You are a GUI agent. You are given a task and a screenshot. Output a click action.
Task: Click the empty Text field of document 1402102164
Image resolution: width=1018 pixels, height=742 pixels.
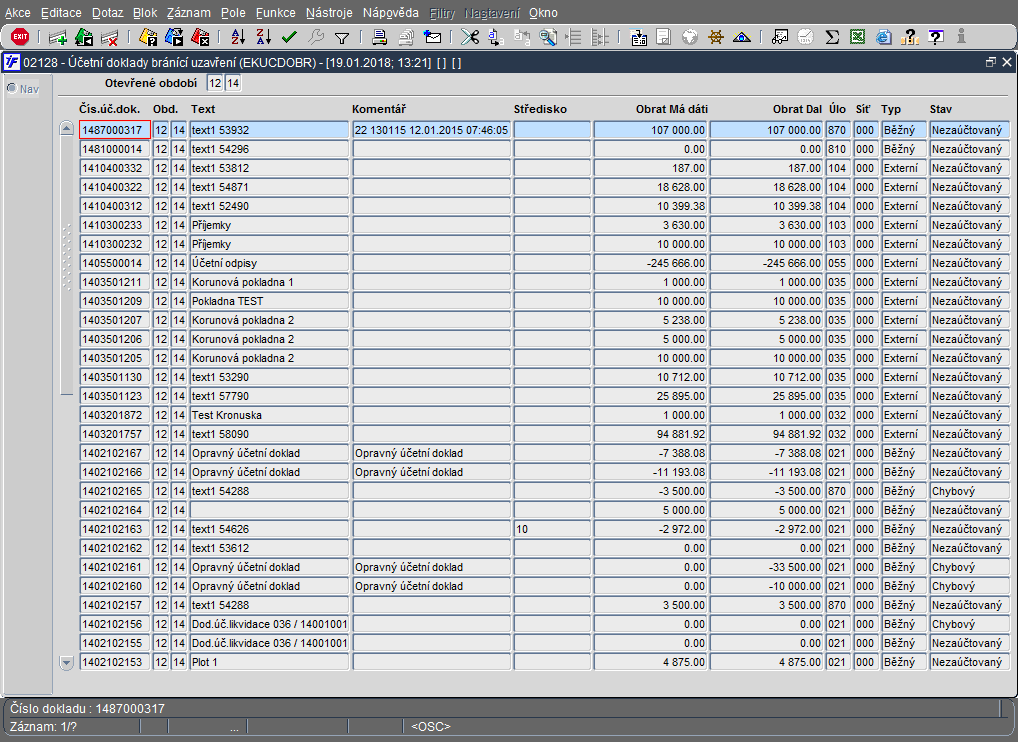268,510
